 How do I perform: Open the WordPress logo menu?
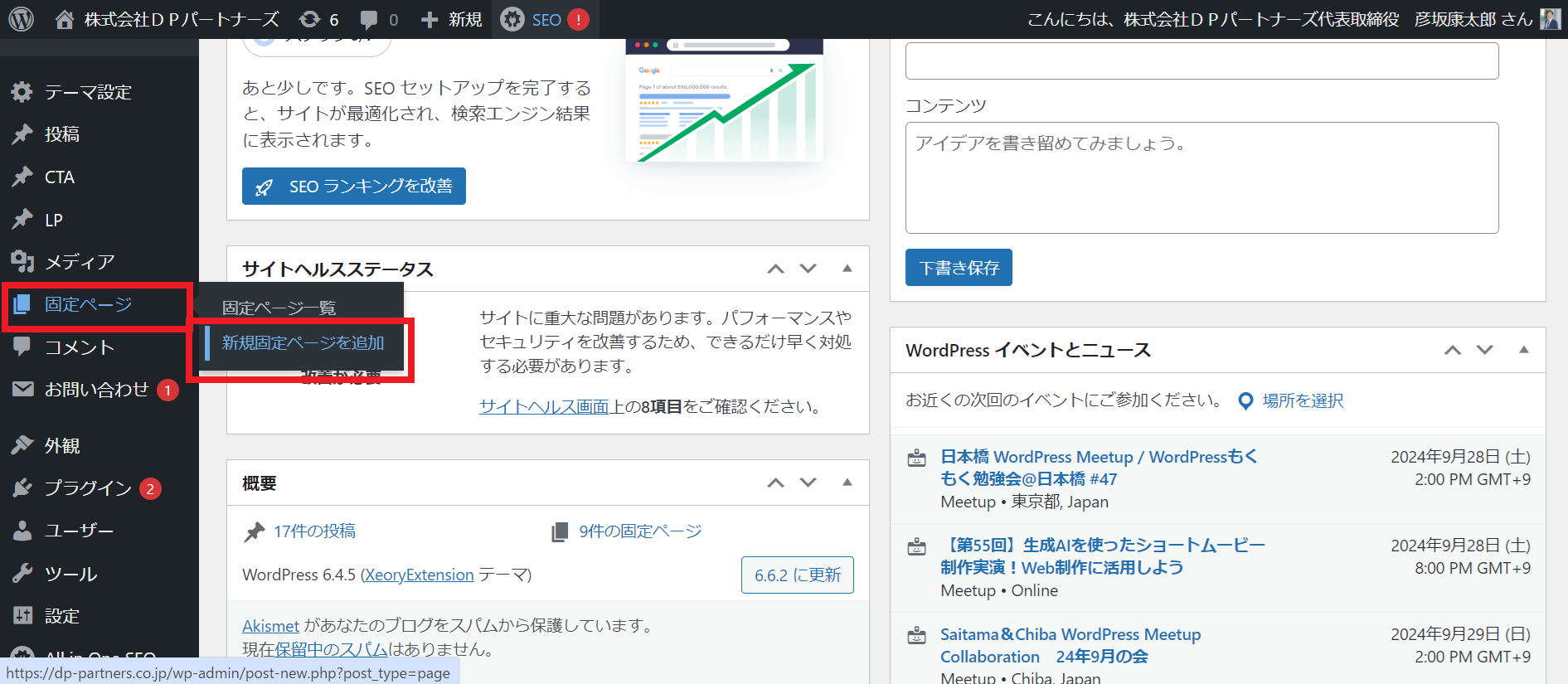tap(21, 19)
